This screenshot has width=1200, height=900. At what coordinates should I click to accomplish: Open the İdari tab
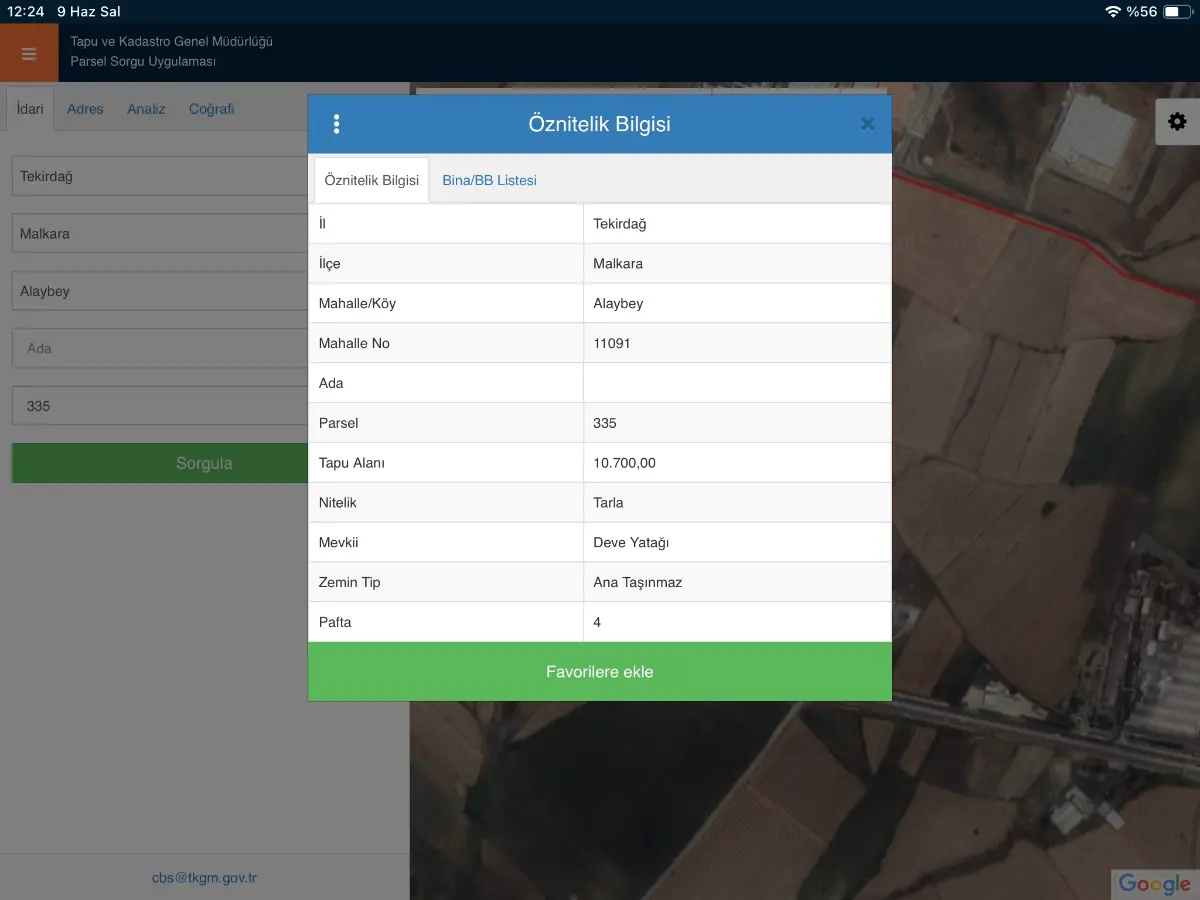[31, 109]
